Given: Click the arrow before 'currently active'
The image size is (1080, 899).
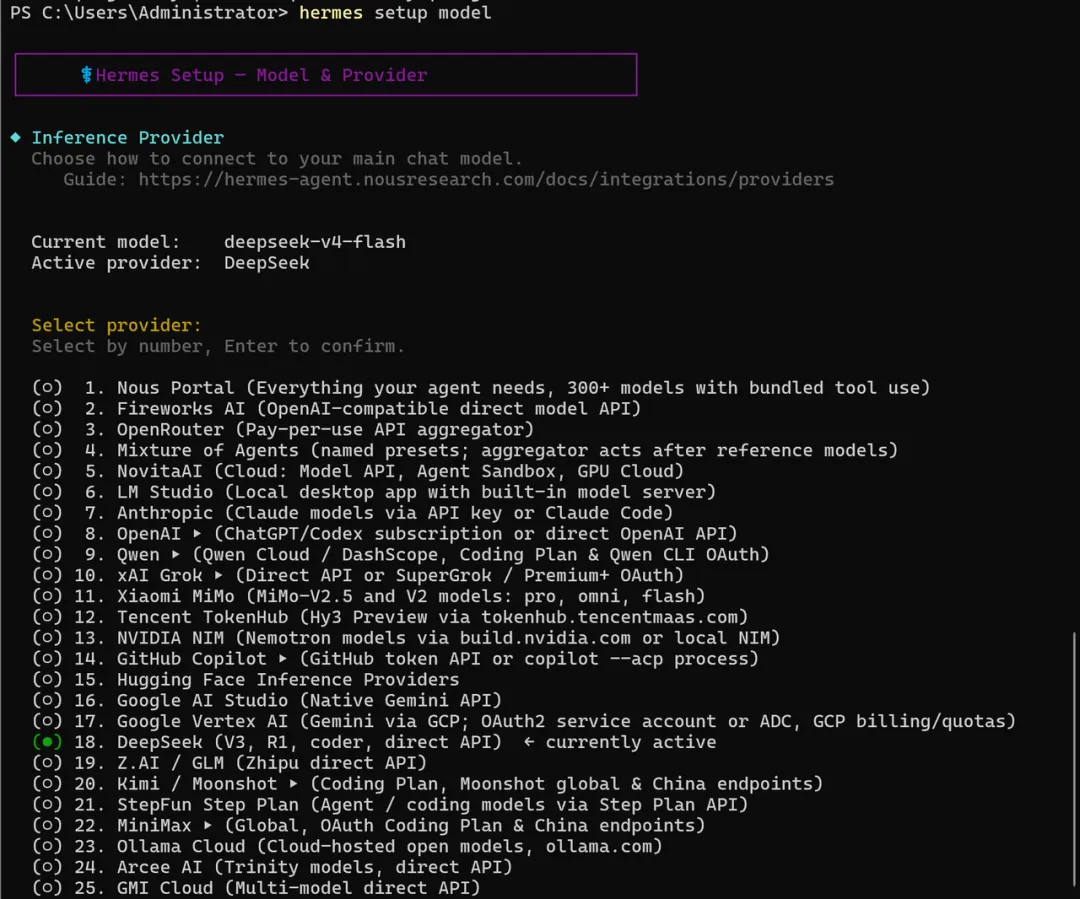Looking at the screenshot, I should tap(529, 742).
